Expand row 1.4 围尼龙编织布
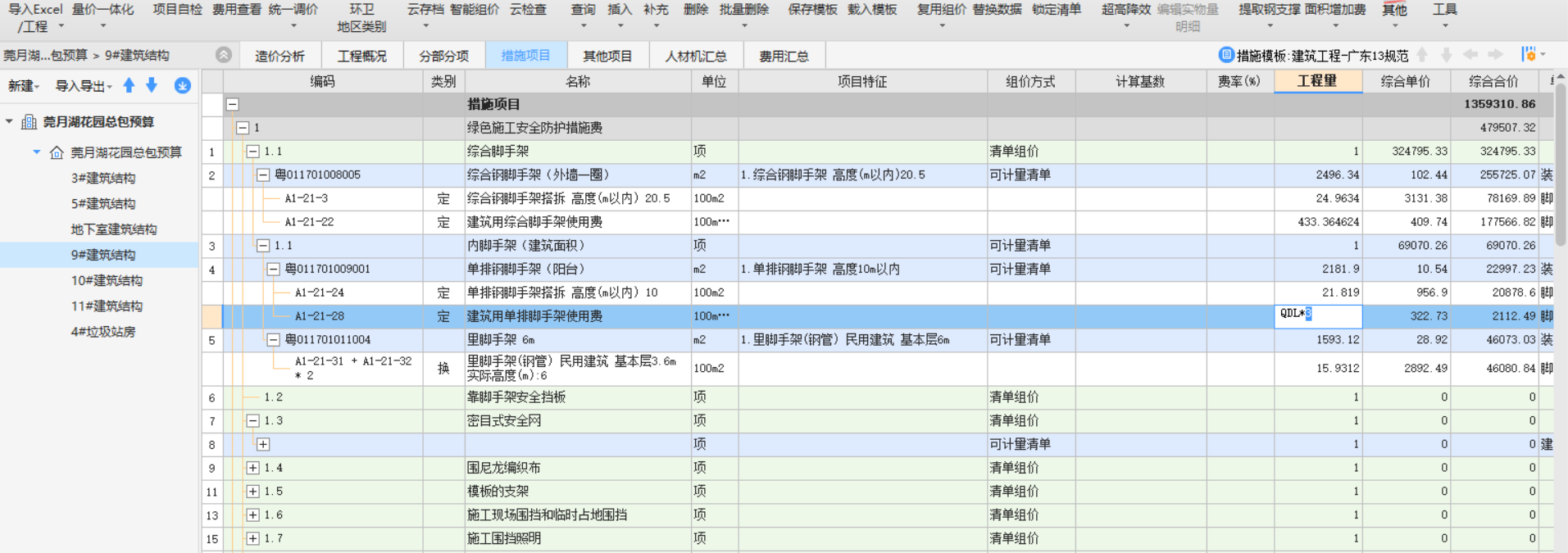The image size is (1568, 553). click(253, 468)
